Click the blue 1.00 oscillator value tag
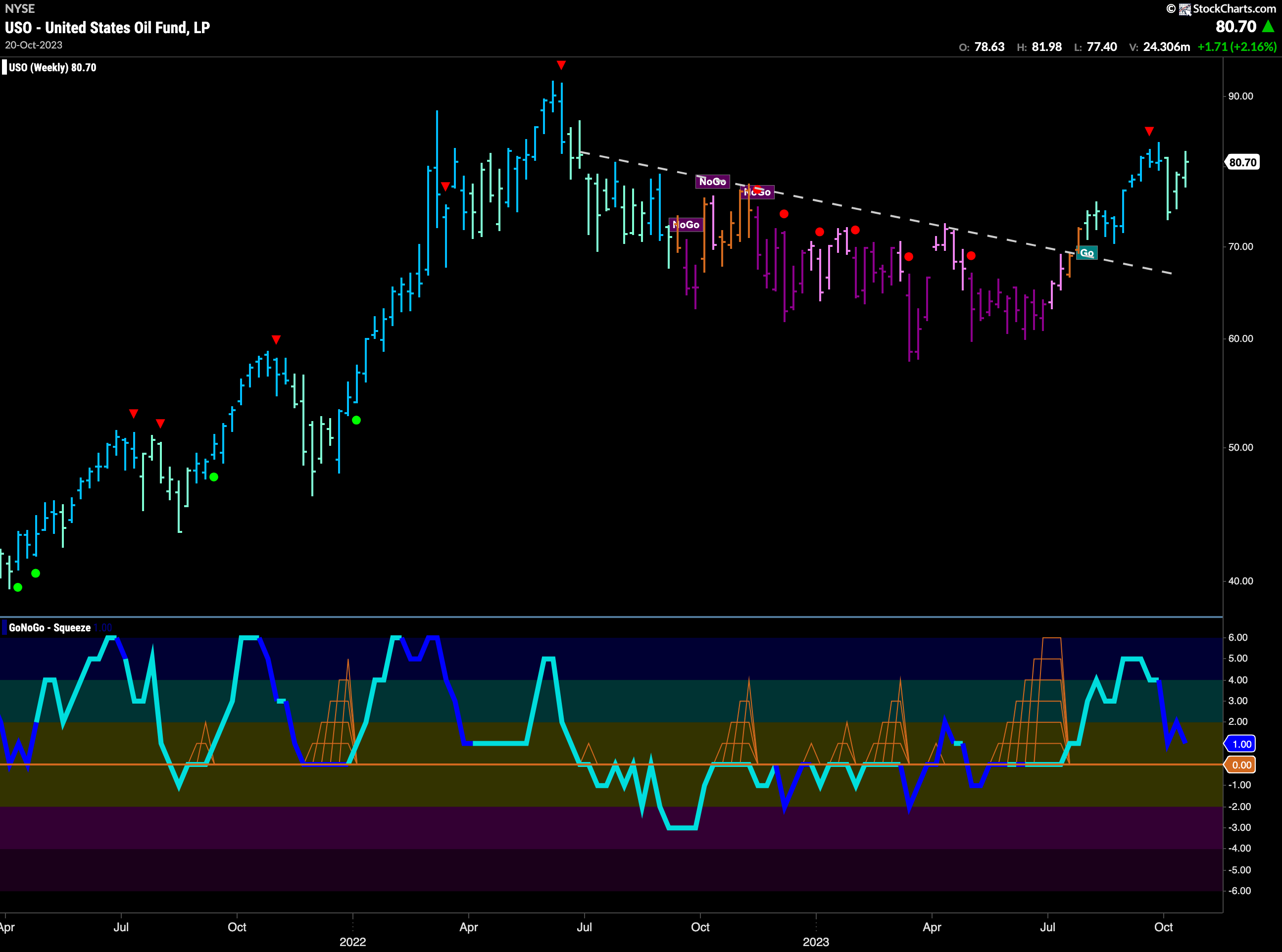This screenshot has height=952, width=1282. (x=1240, y=744)
